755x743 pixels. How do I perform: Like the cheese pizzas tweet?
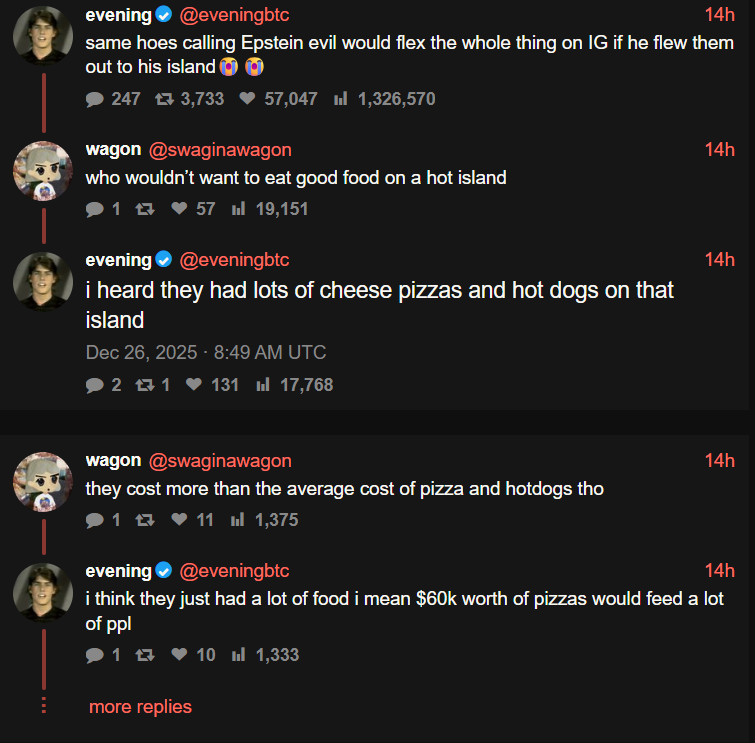click(195, 385)
